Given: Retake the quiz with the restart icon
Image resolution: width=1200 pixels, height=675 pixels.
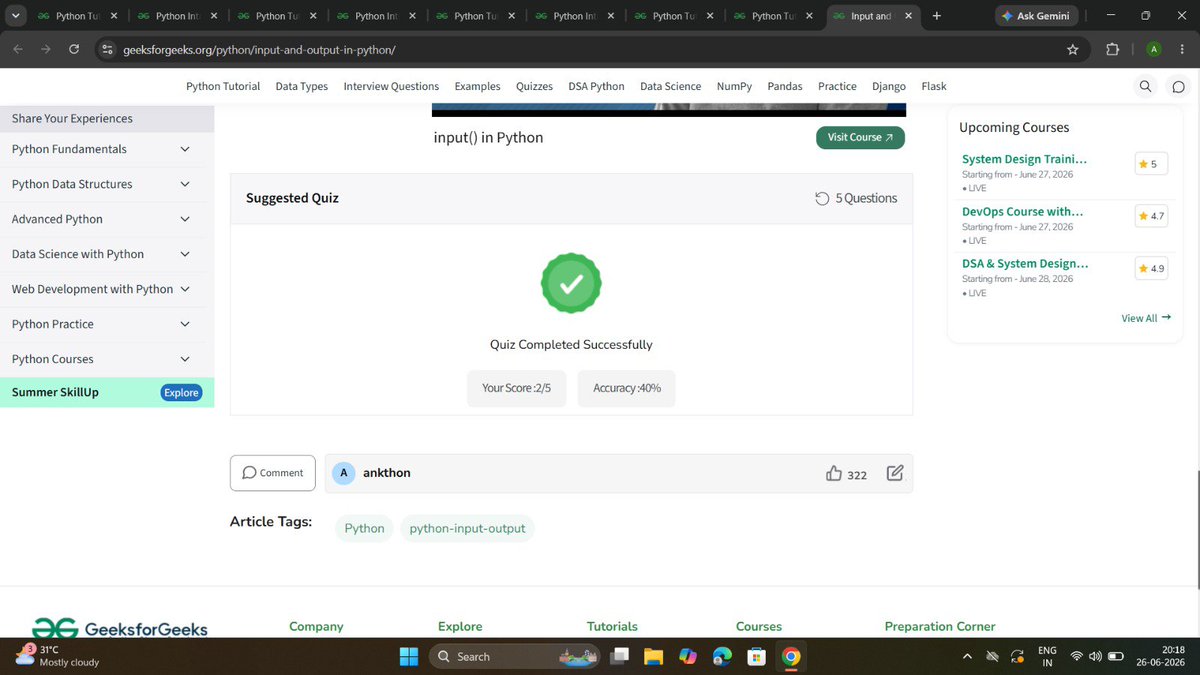Looking at the screenshot, I should 822,198.
